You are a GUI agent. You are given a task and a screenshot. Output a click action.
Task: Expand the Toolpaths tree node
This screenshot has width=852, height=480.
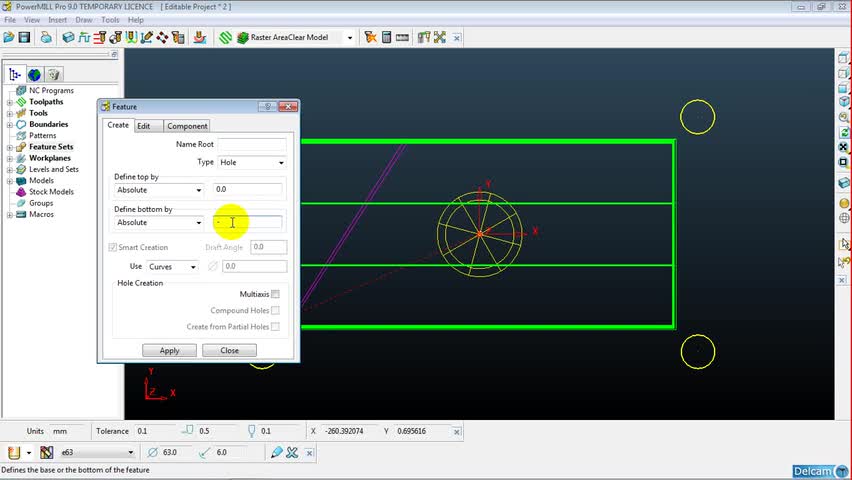9,102
